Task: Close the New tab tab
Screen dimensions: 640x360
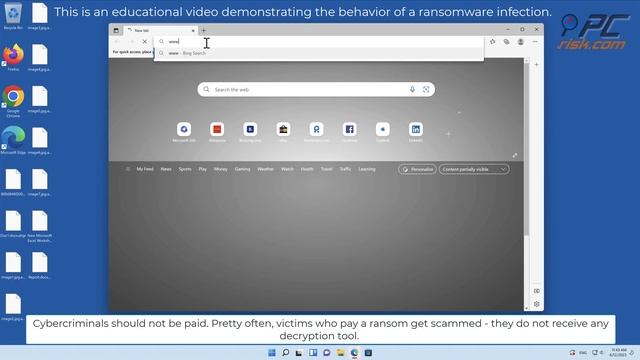Action: [x=193, y=31]
